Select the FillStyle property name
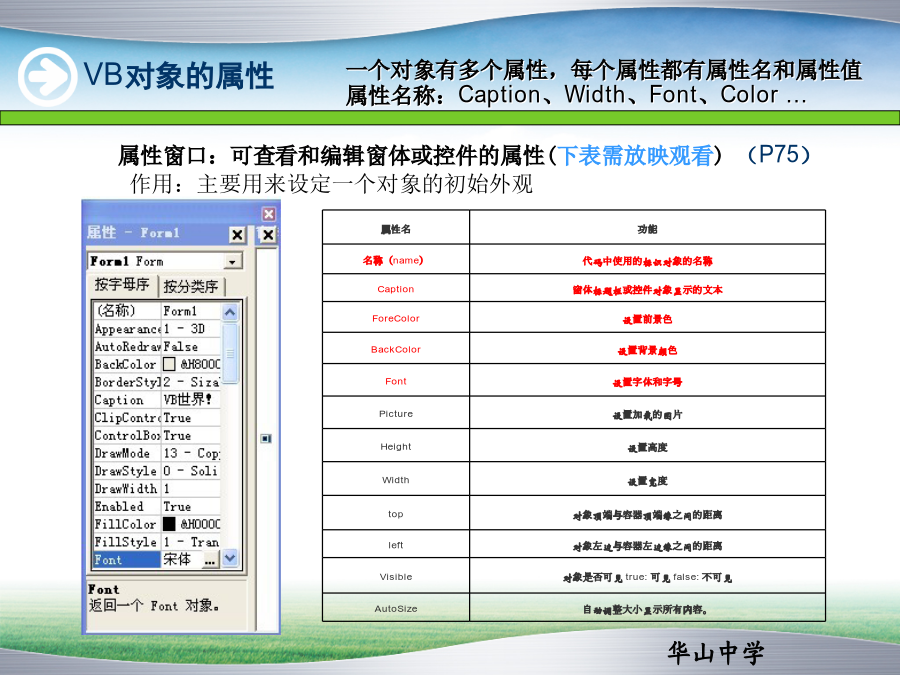 tap(127, 542)
